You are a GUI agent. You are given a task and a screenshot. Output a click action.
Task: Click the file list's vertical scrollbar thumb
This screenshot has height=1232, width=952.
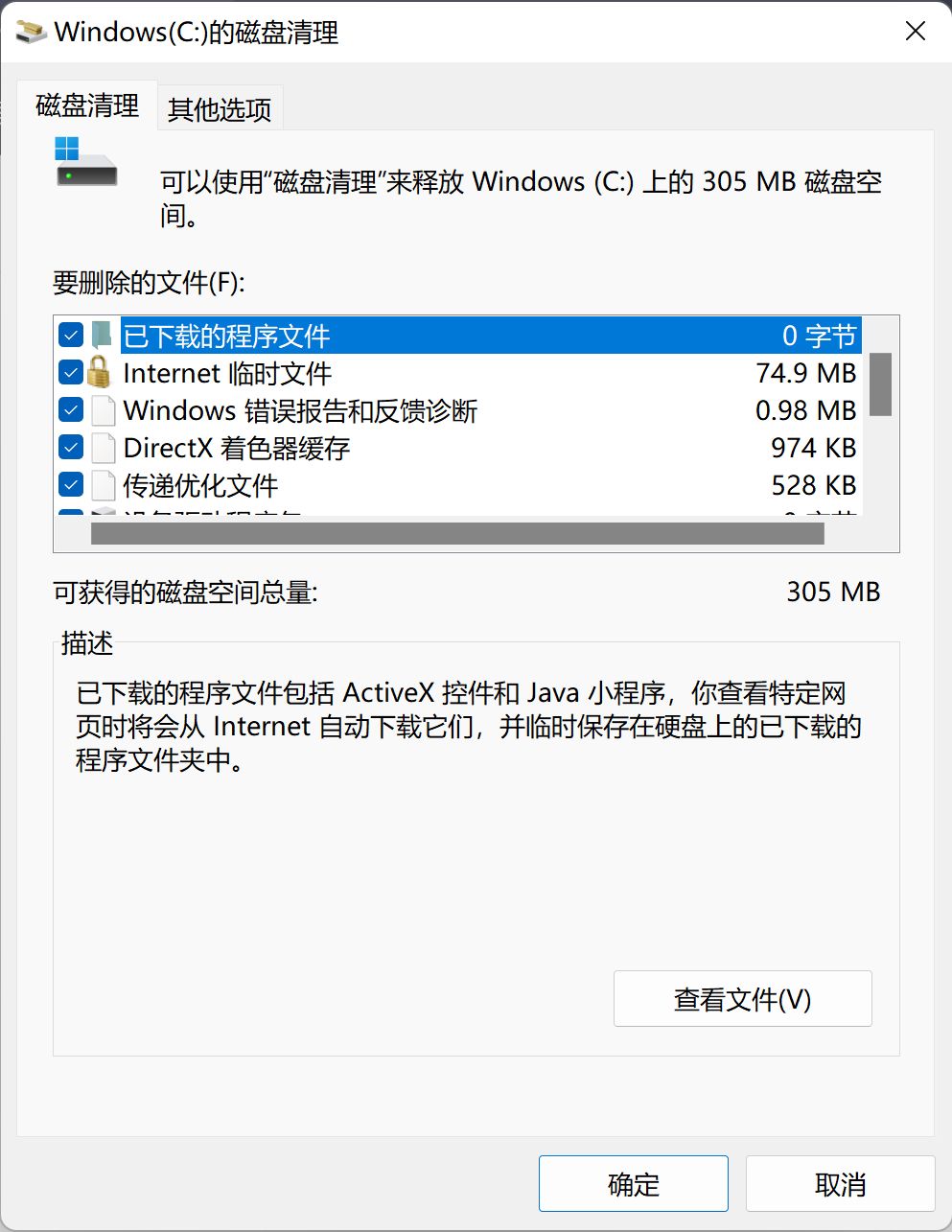coord(880,384)
